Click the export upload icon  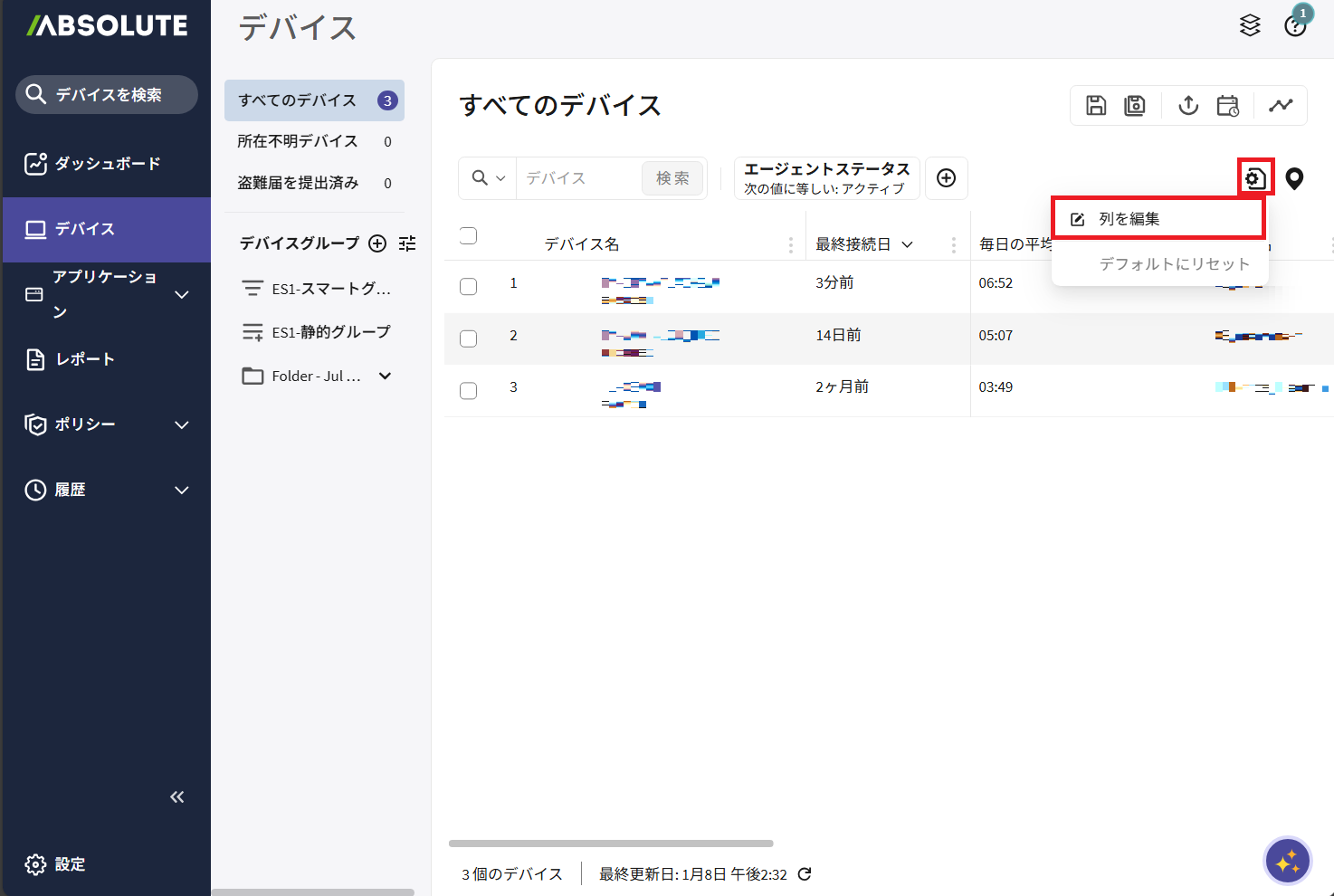click(1188, 106)
